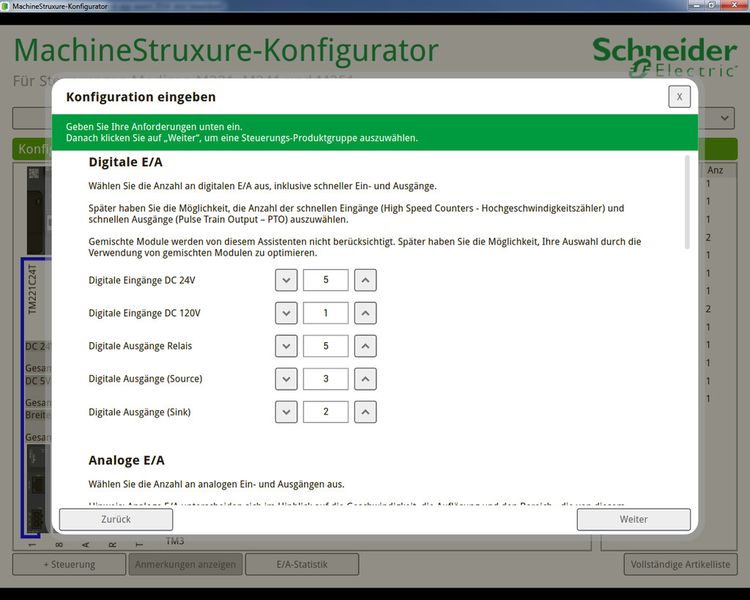The width and height of the screenshot is (750, 600).
Task: Go back with the Zurück button
Action: [116, 519]
